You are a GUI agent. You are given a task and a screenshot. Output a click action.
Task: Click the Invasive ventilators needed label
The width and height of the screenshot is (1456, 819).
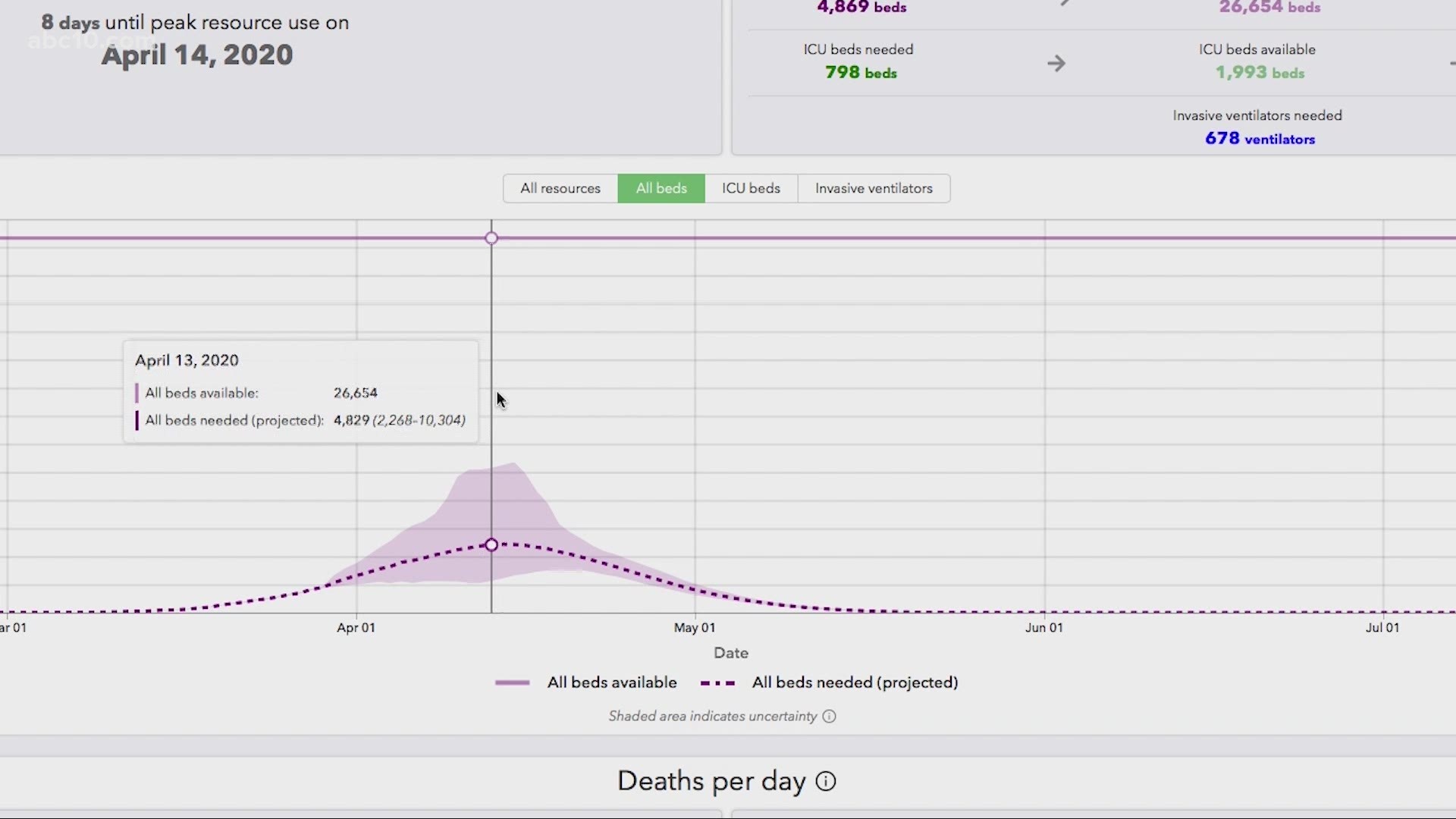click(x=1257, y=115)
